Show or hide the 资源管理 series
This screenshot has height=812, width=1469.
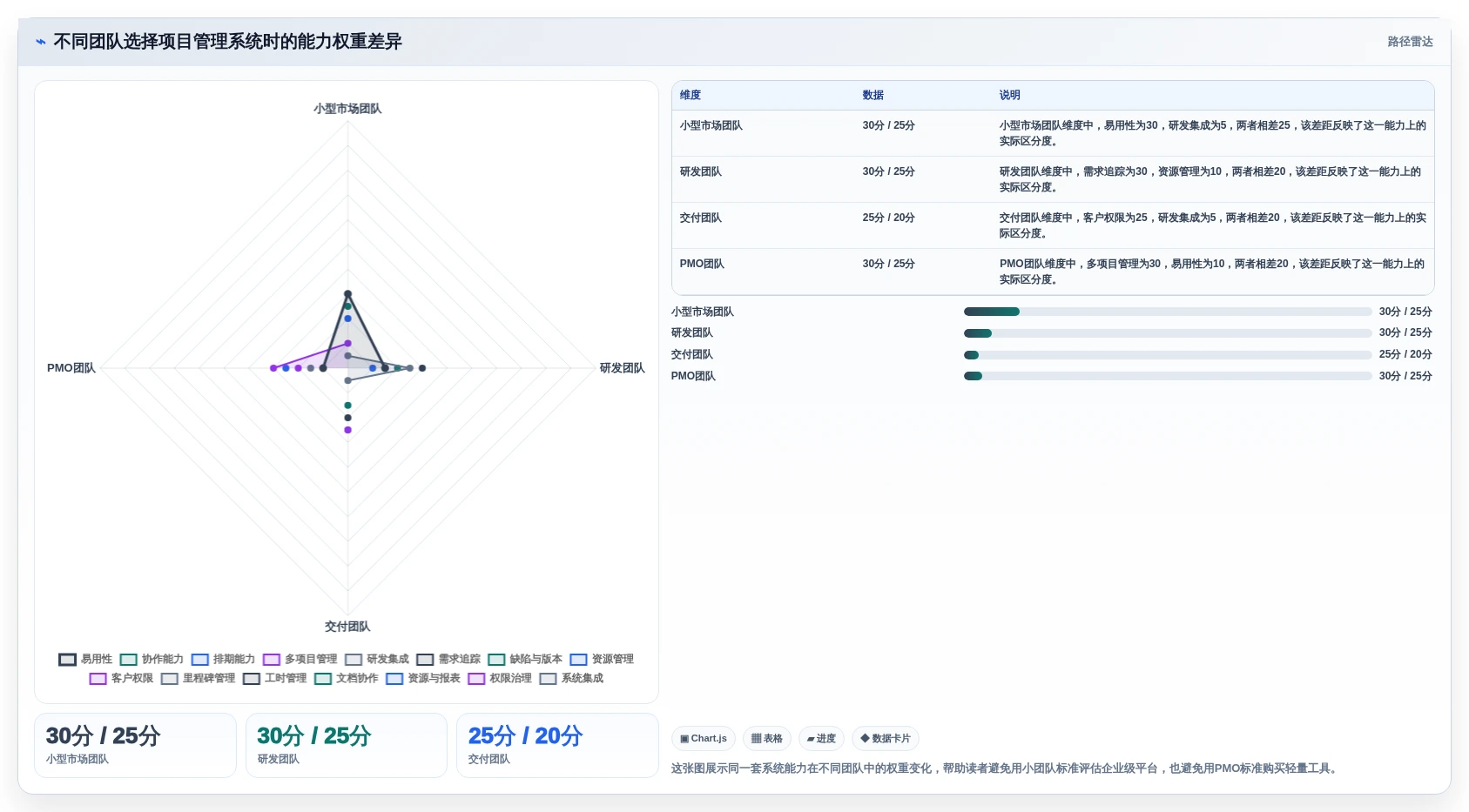pyautogui.click(x=602, y=659)
